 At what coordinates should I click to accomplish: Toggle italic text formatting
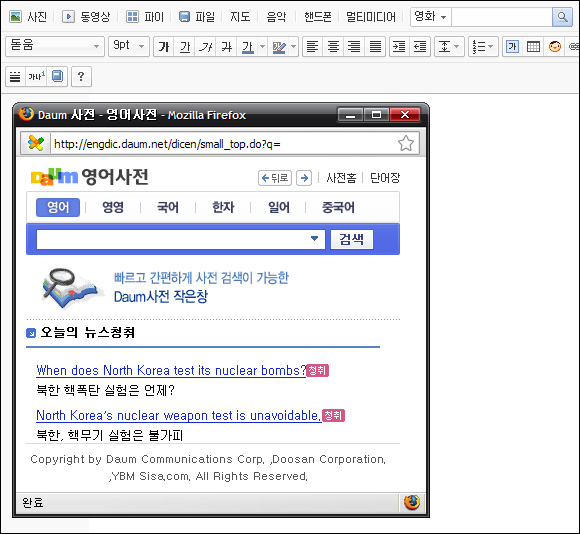click(205, 47)
